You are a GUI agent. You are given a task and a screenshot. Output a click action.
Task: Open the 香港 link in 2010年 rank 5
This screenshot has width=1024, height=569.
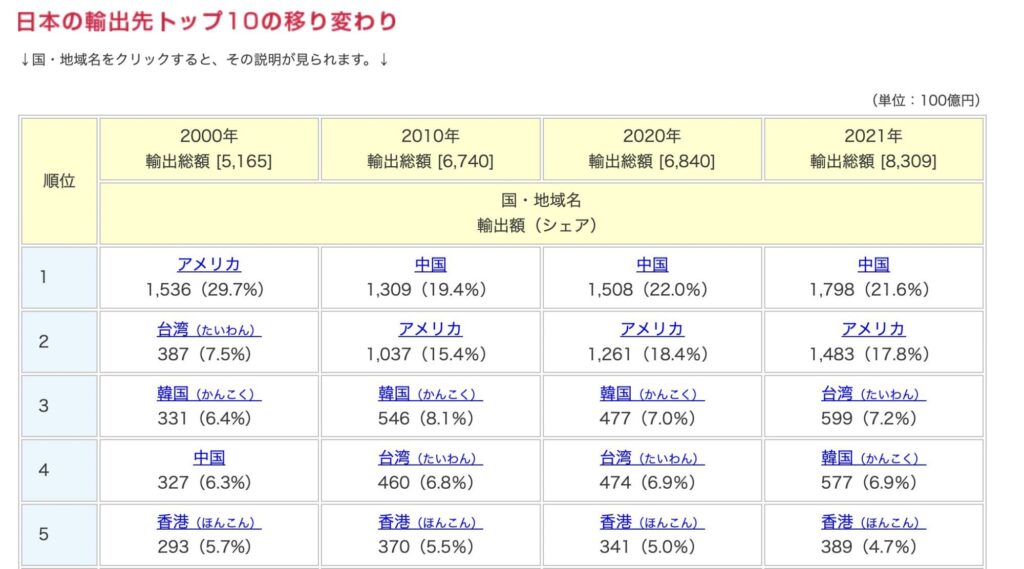(430, 522)
